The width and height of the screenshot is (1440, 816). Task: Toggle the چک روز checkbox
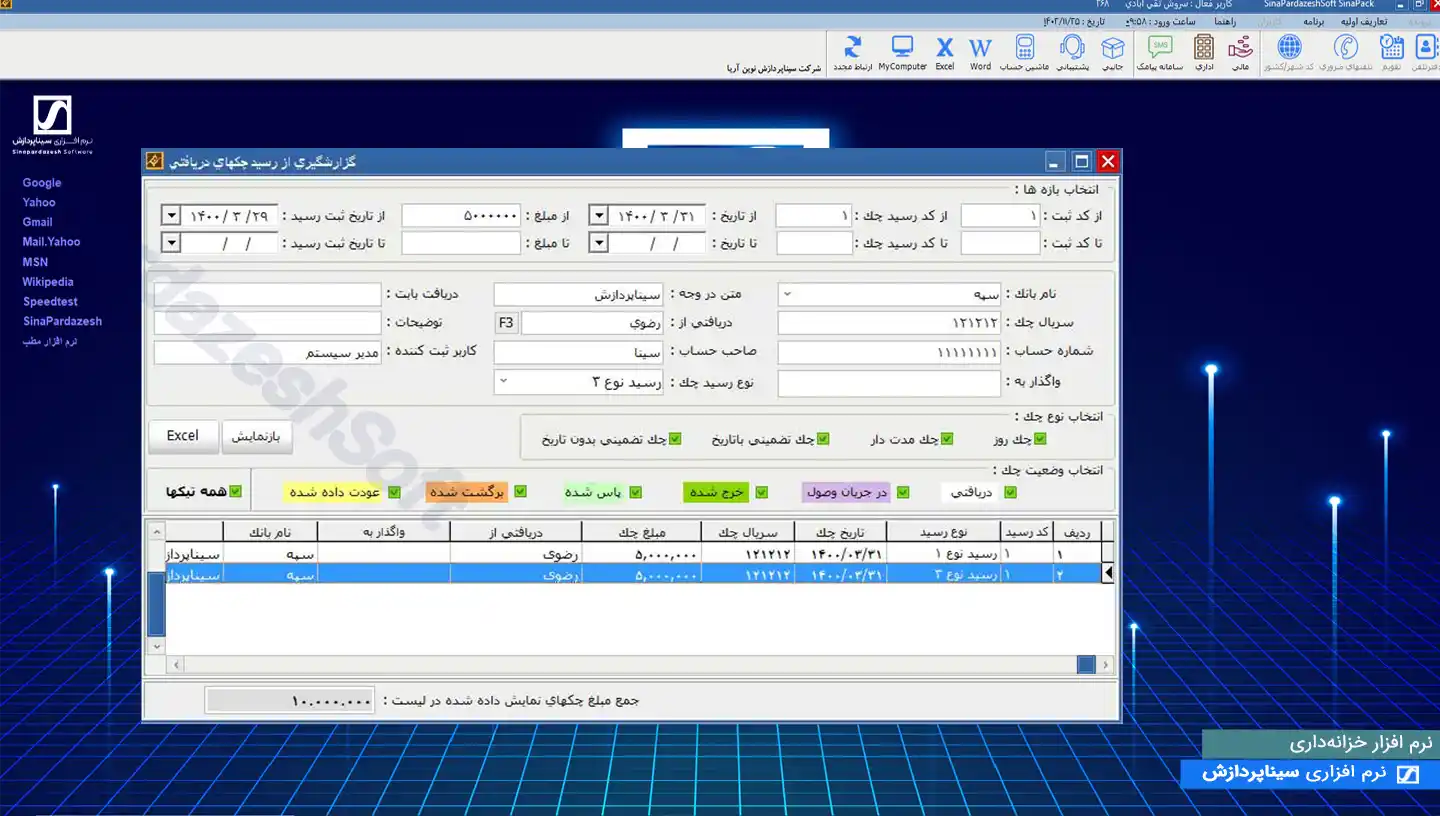pyautogui.click(x=1040, y=439)
